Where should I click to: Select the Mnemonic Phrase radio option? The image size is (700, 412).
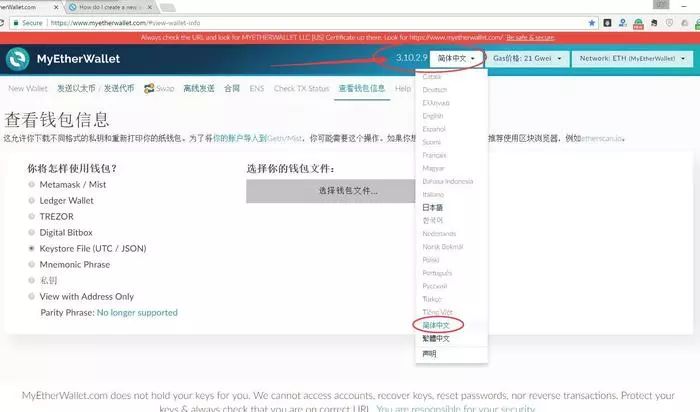point(31,264)
